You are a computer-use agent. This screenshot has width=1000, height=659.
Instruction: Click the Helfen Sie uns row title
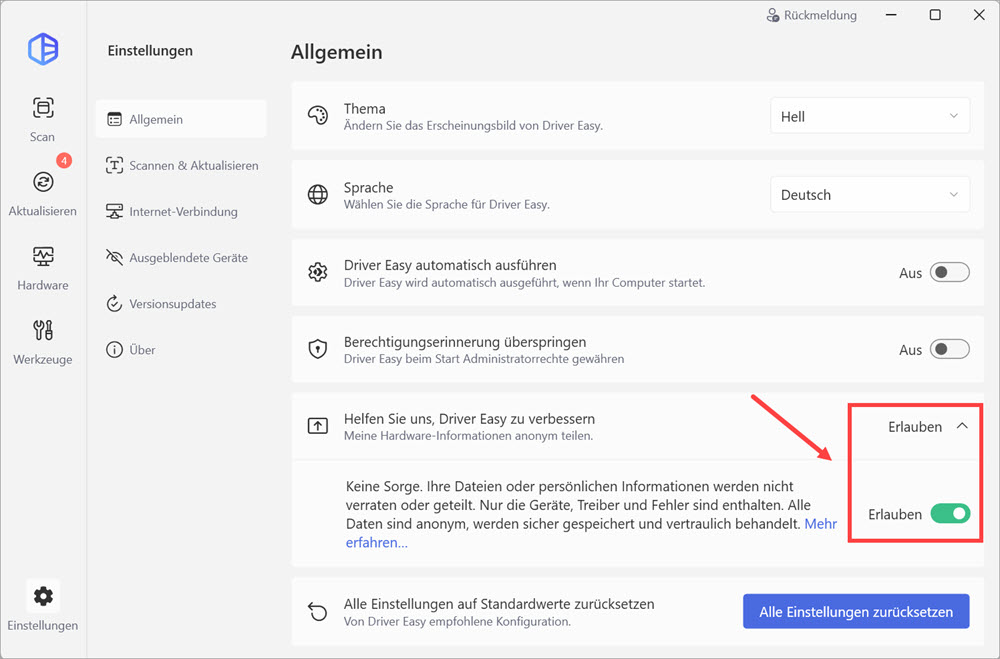pyautogui.click(x=469, y=418)
